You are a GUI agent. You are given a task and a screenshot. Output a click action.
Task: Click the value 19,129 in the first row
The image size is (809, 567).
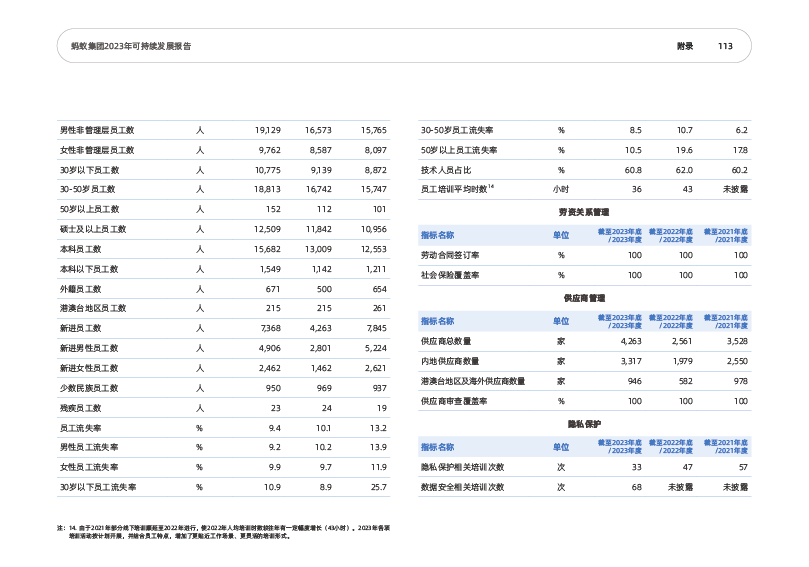coord(267,131)
